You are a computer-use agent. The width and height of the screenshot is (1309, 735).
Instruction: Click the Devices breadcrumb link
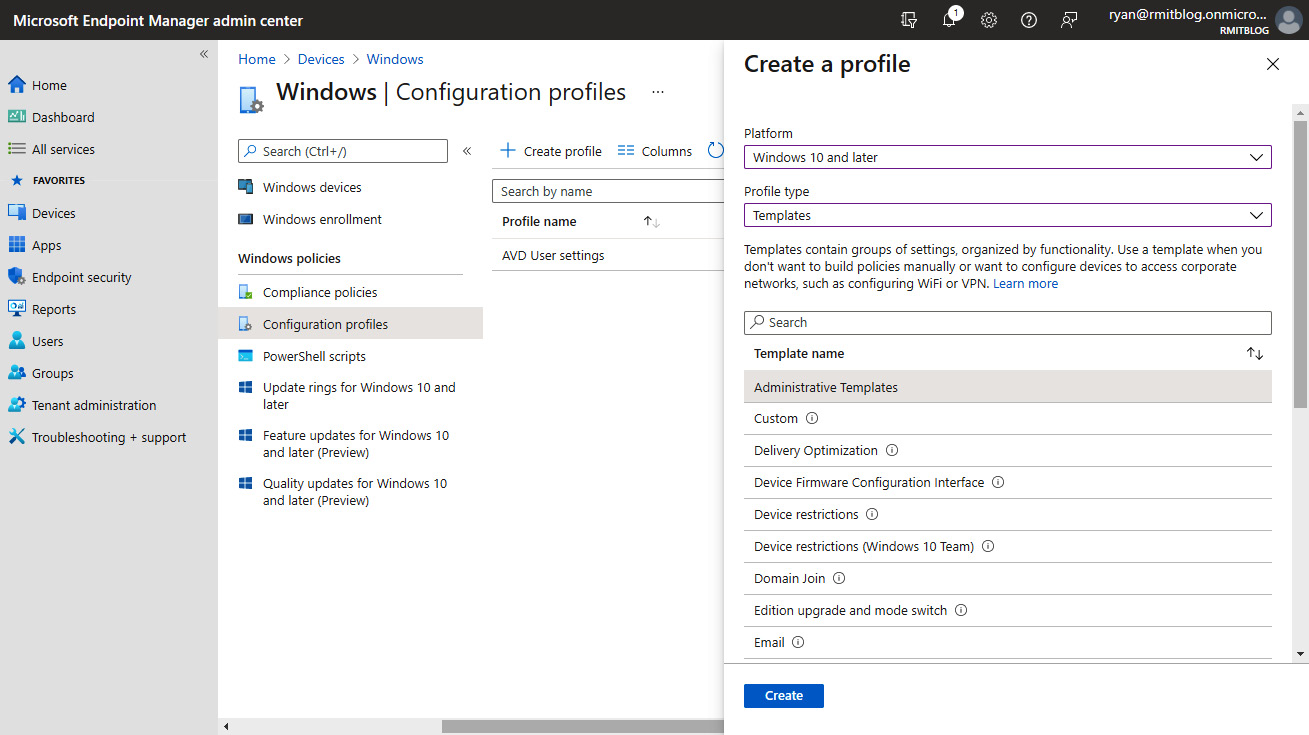click(321, 59)
